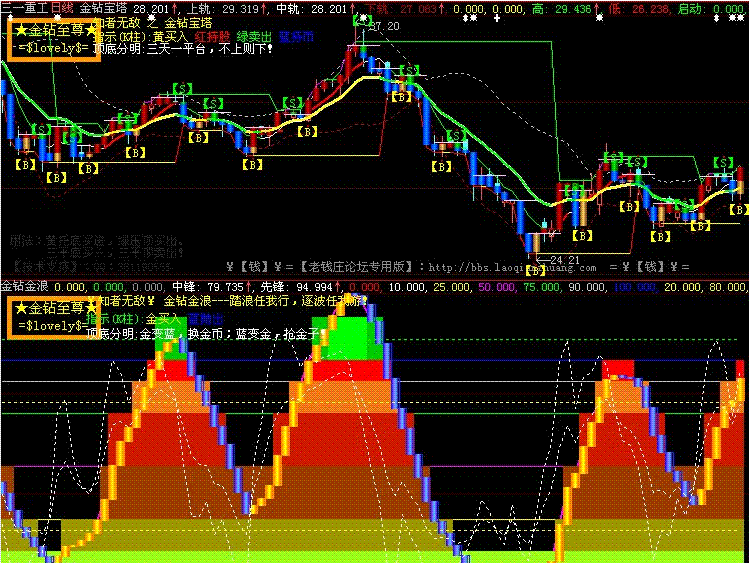Click the 金买入 legend label

(163, 319)
